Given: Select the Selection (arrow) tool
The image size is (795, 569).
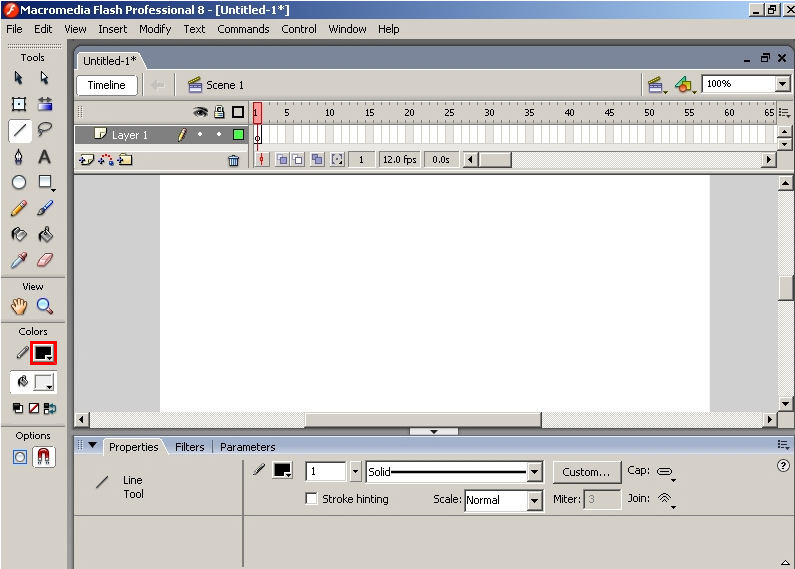Looking at the screenshot, I should [19, 78].
